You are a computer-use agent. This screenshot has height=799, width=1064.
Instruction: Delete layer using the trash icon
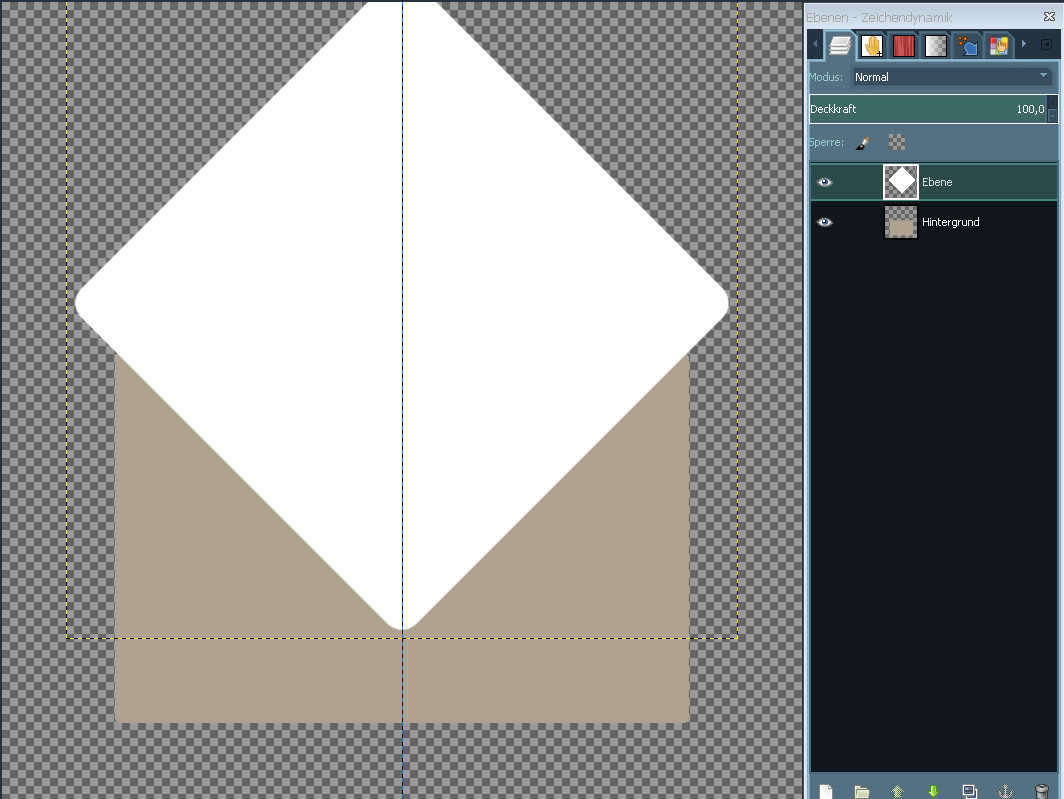[1041, 791]
